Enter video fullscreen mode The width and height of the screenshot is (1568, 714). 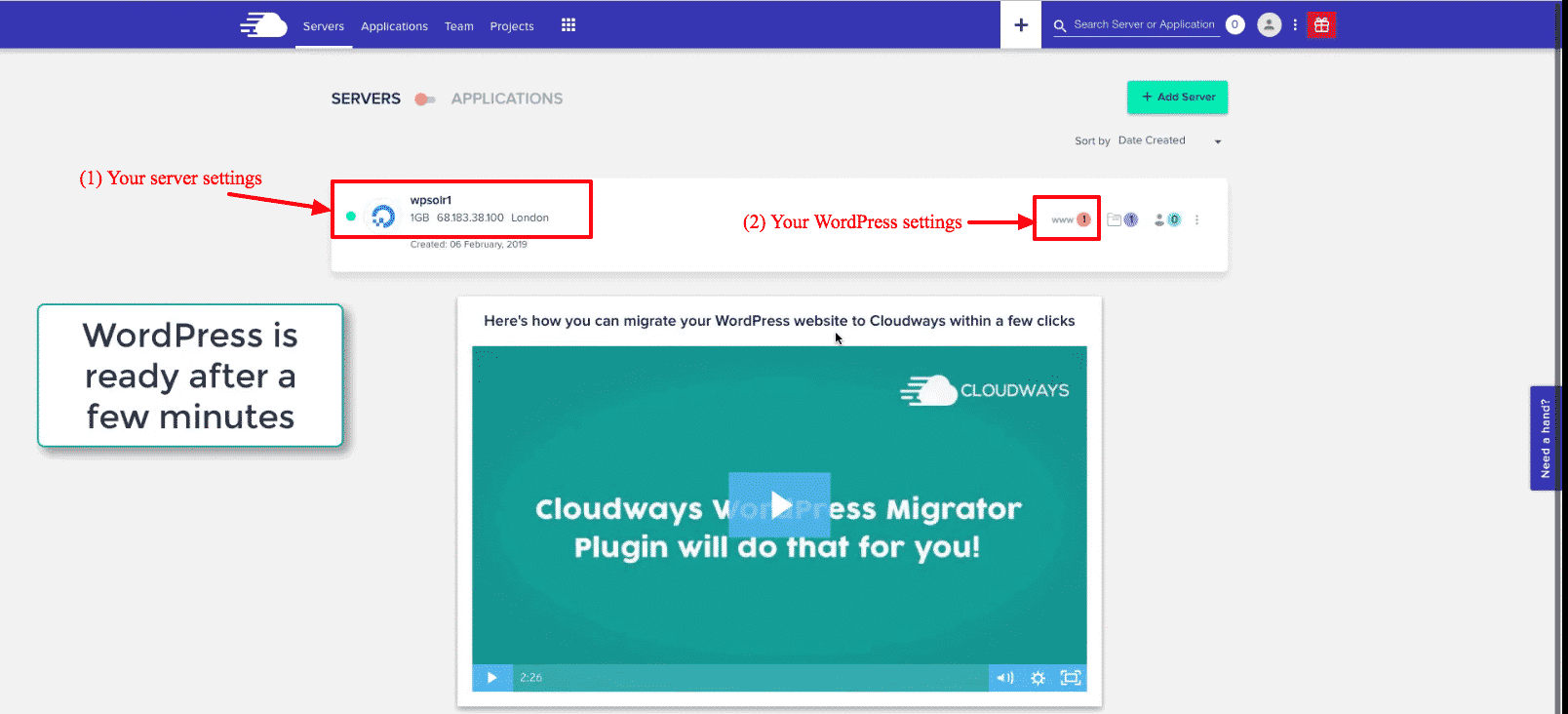[1071, 678]
